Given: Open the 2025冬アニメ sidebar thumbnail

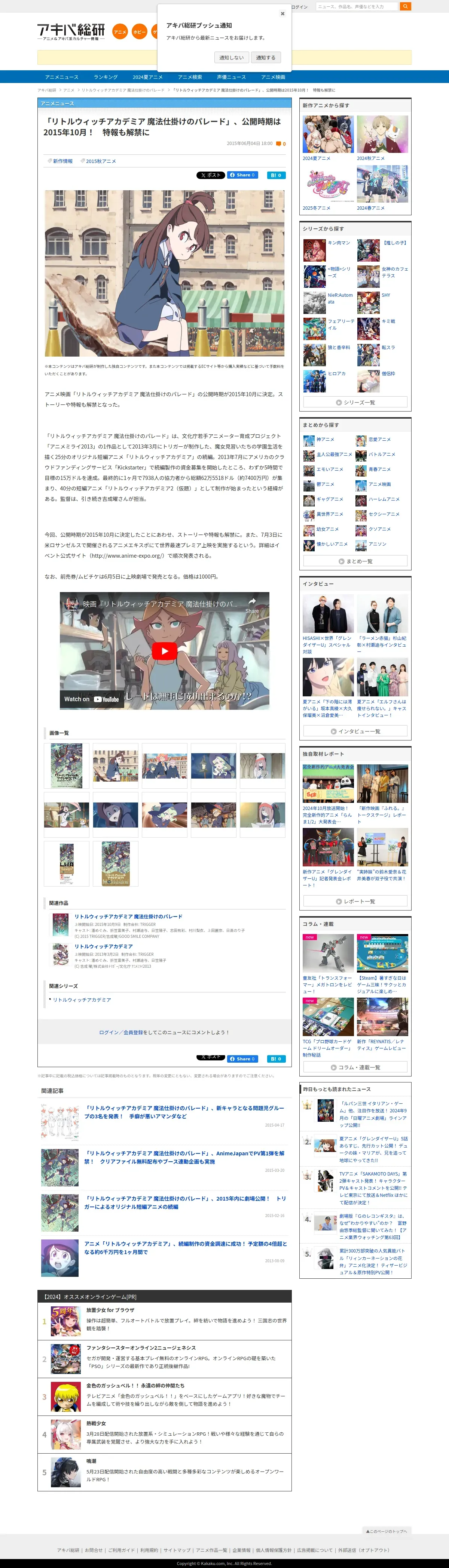Looking at the screenshot, I should [x=328, y=184].
